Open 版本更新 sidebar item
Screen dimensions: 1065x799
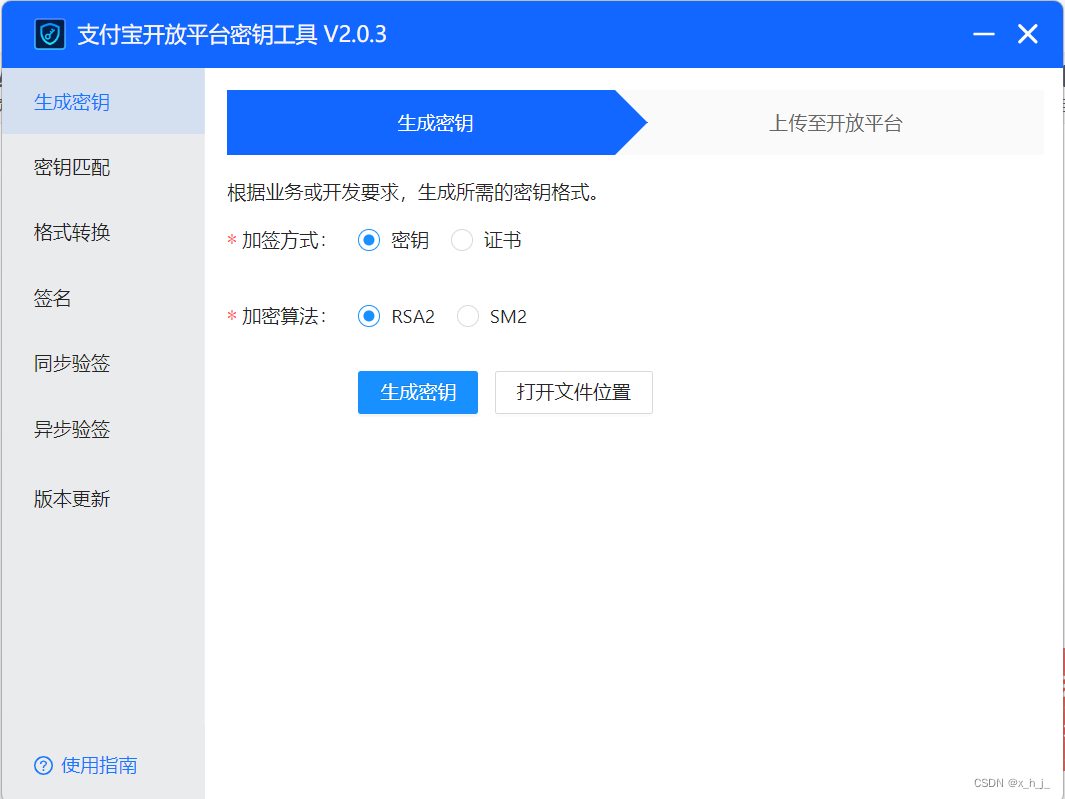[x=103, y=499]
